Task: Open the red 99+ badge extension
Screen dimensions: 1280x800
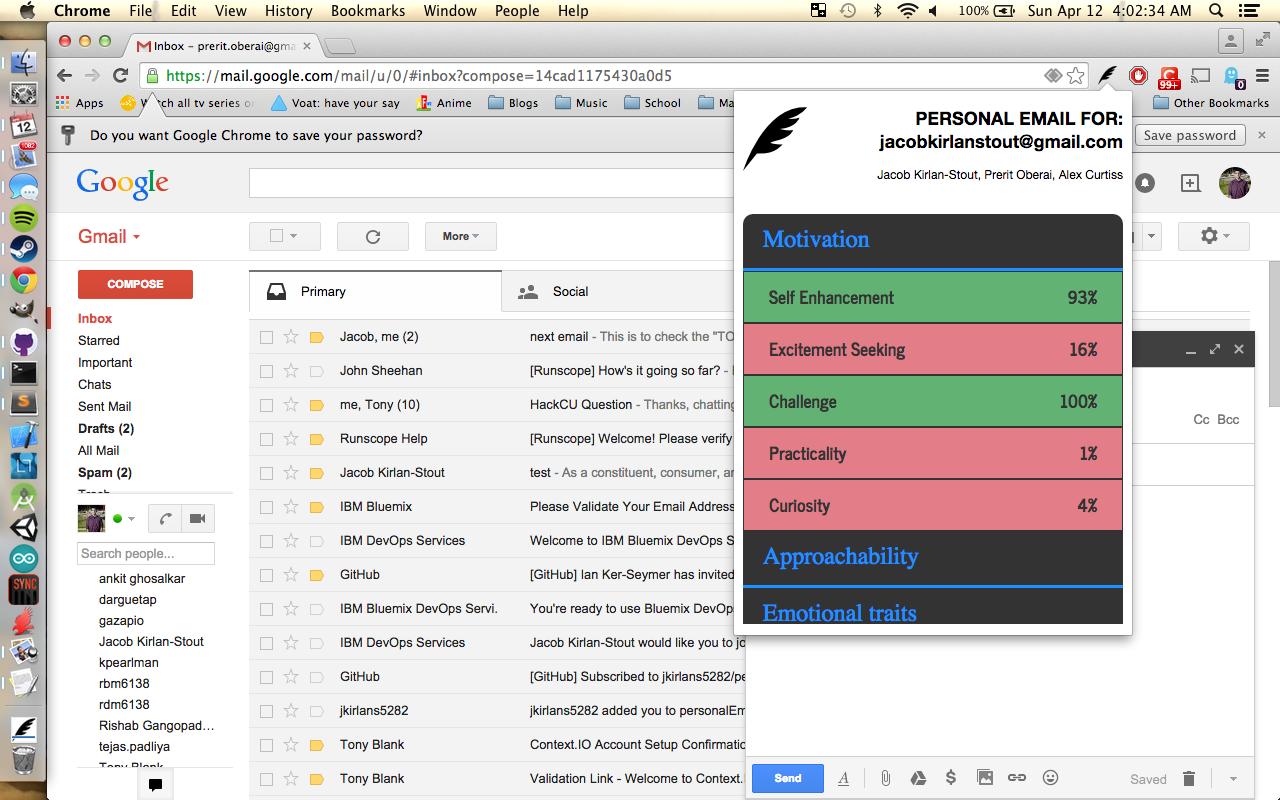Action: point(1169,76)
